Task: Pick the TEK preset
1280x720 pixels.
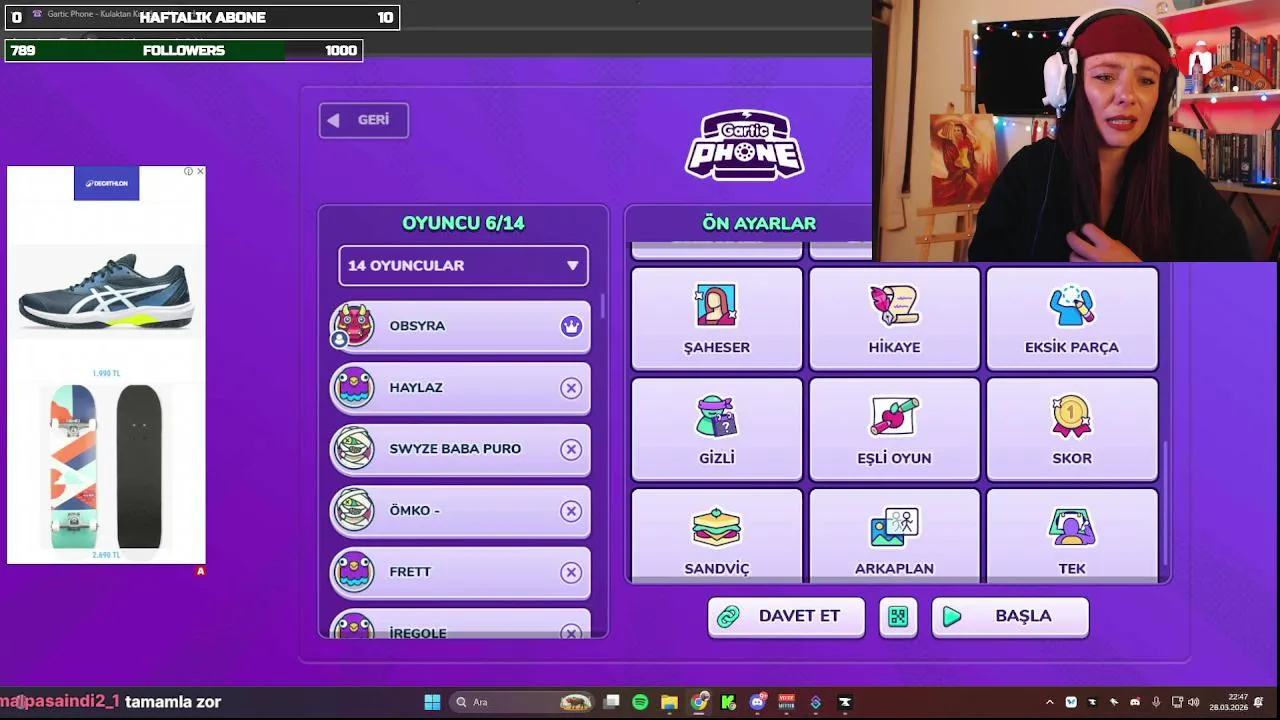Action: 1072,536
